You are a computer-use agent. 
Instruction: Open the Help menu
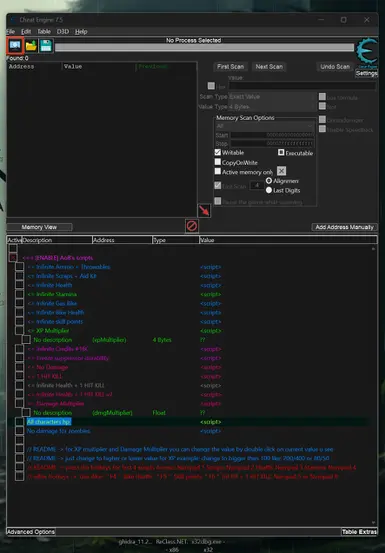point(81,31)
